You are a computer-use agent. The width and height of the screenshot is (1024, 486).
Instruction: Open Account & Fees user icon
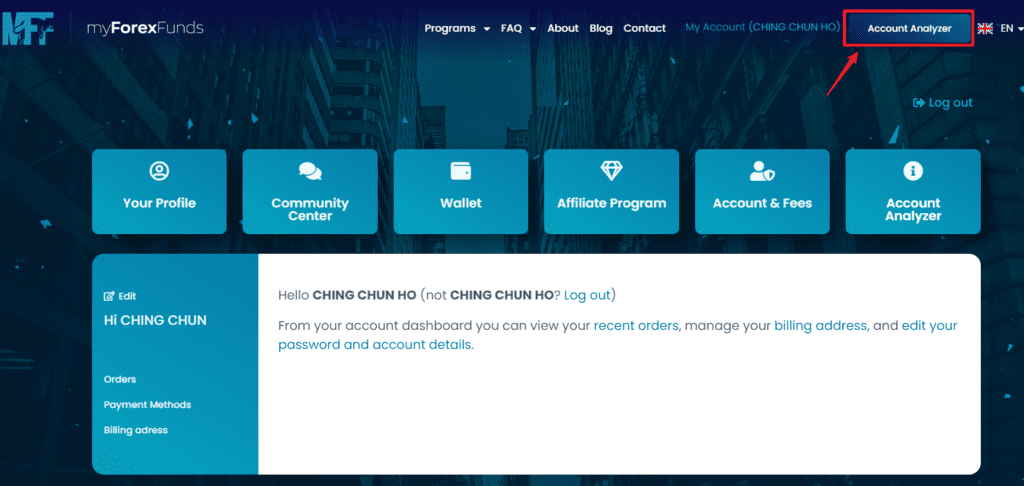click(762, 172)
